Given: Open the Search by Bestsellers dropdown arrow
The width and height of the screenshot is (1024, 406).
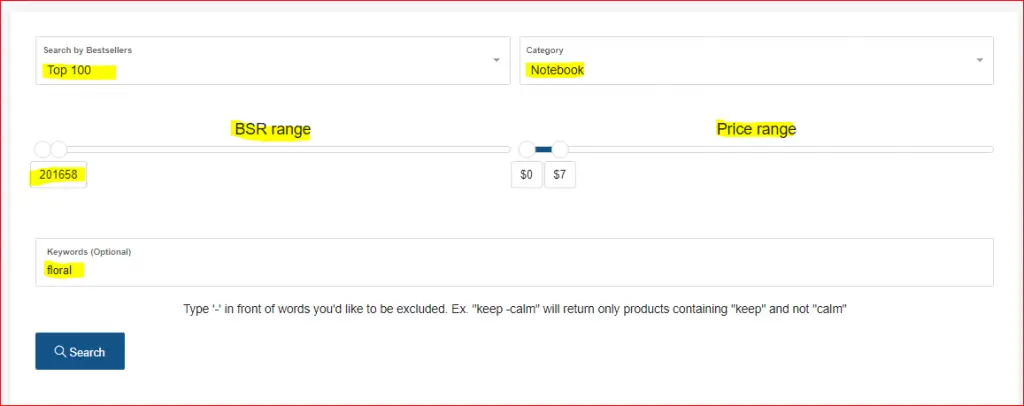Looking at the screenshot, I should [496, 60].
